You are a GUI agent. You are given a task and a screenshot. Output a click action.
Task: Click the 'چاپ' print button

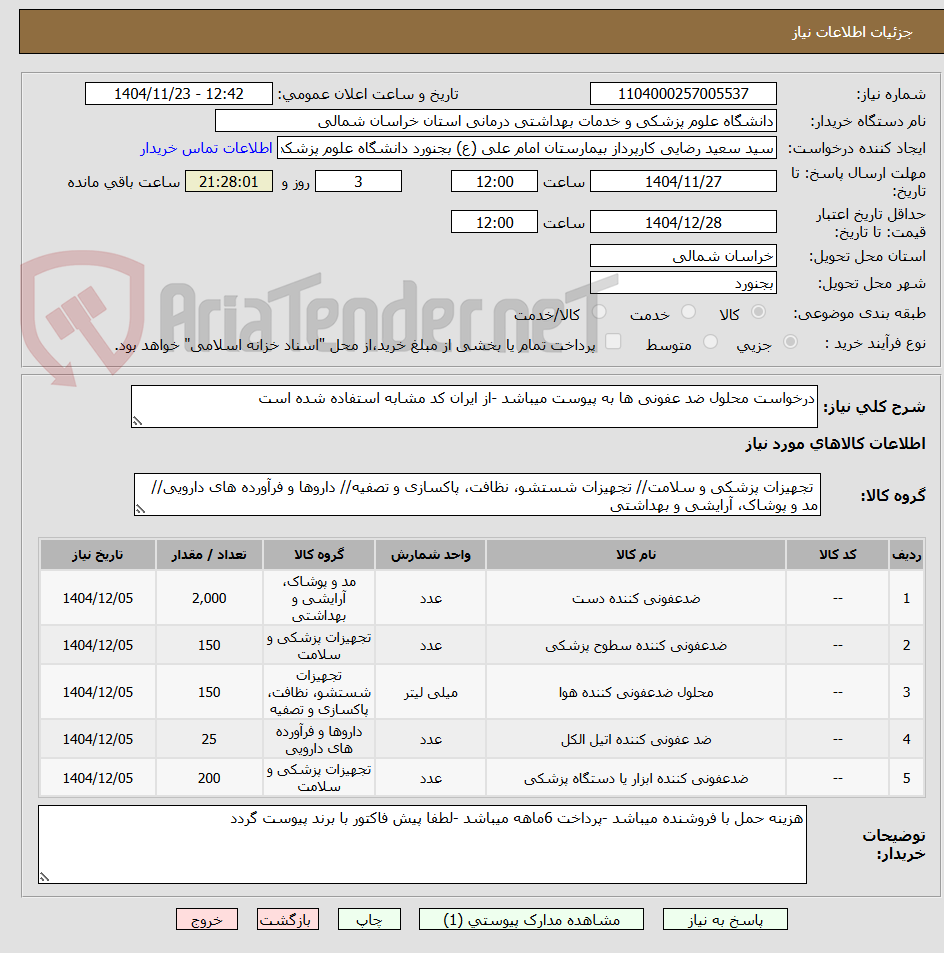pos(369,920)
